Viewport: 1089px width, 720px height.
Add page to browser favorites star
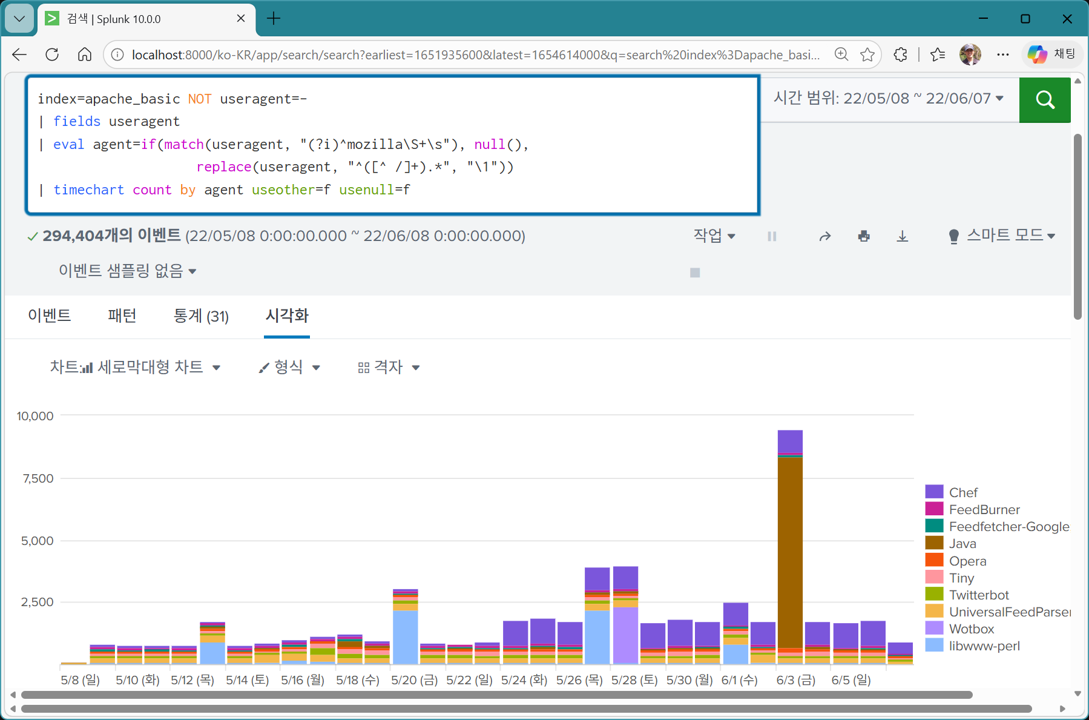[x=867, y=55]
